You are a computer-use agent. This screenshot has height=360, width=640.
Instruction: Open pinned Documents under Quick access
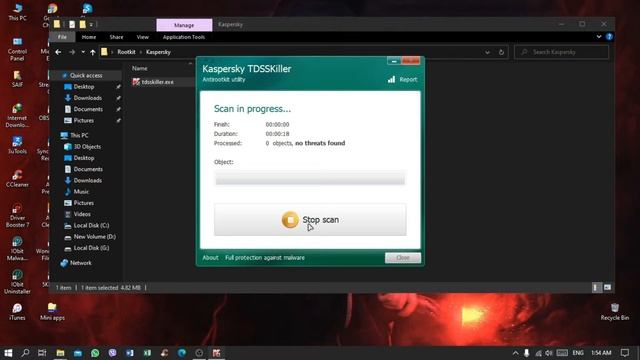[x=88, y=109]
